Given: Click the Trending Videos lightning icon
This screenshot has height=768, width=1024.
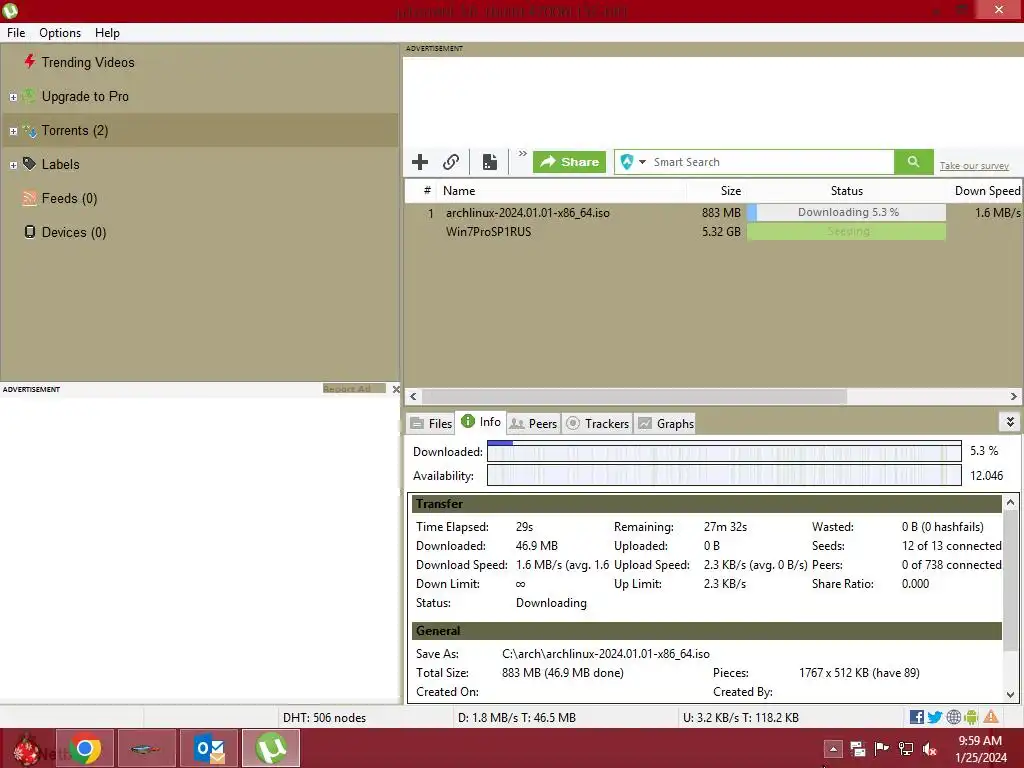Looking at the screenshot, I should coord(29,61).
